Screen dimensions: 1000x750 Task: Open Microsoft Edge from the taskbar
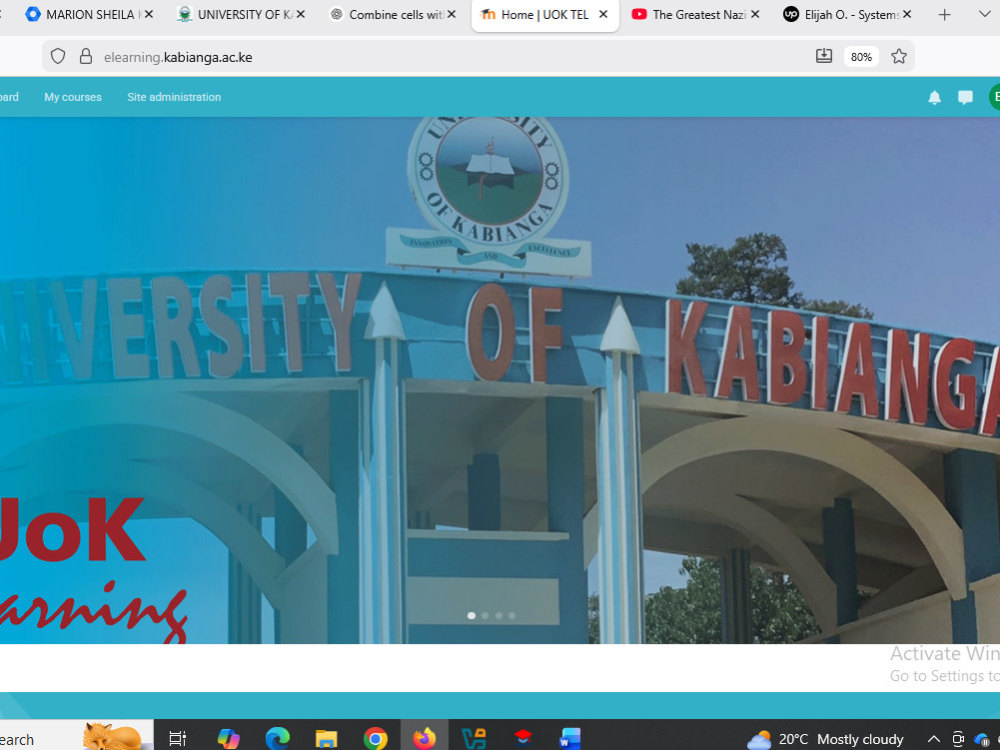click(x=277, y=739)
